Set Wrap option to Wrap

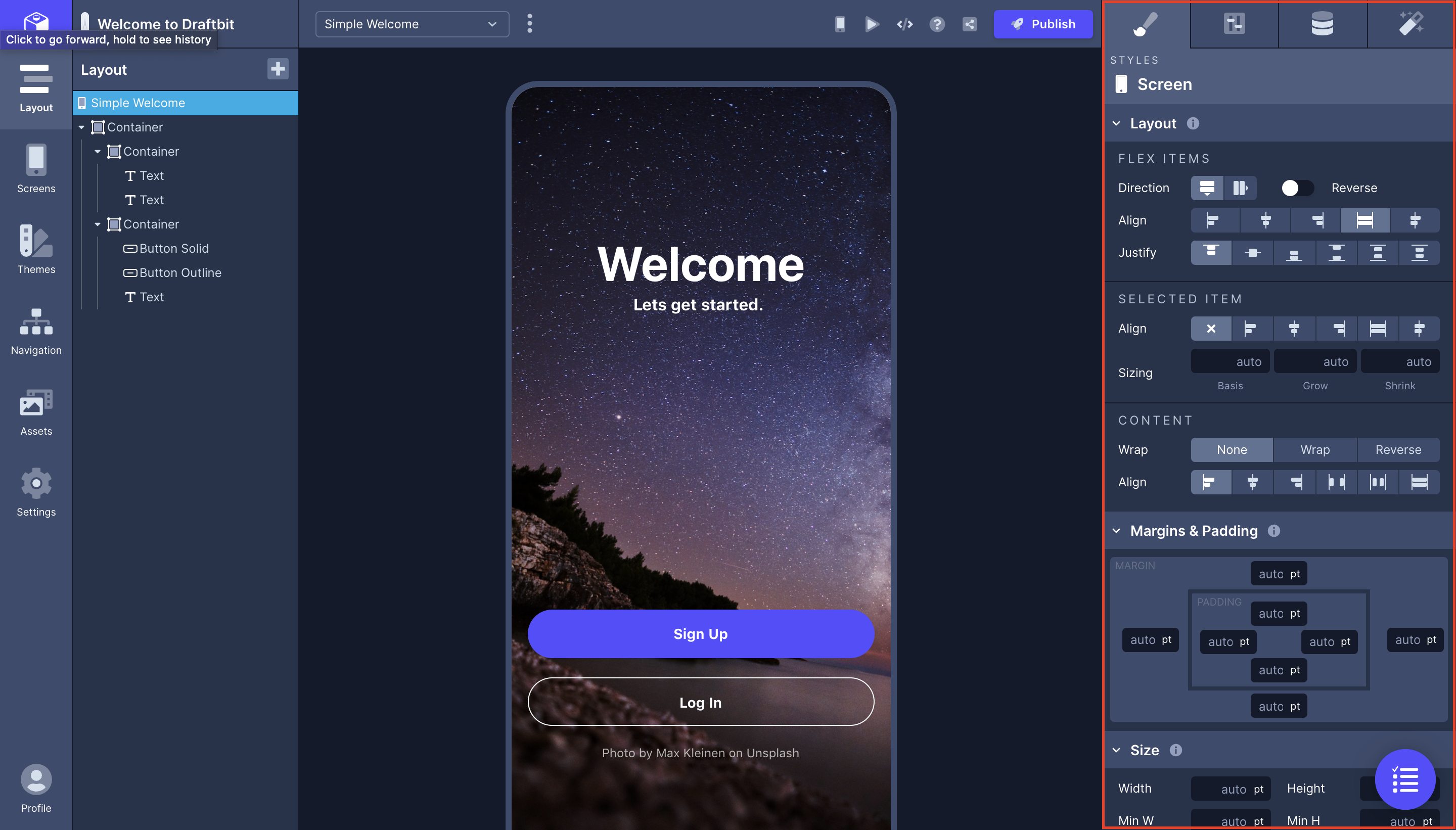1314,450
